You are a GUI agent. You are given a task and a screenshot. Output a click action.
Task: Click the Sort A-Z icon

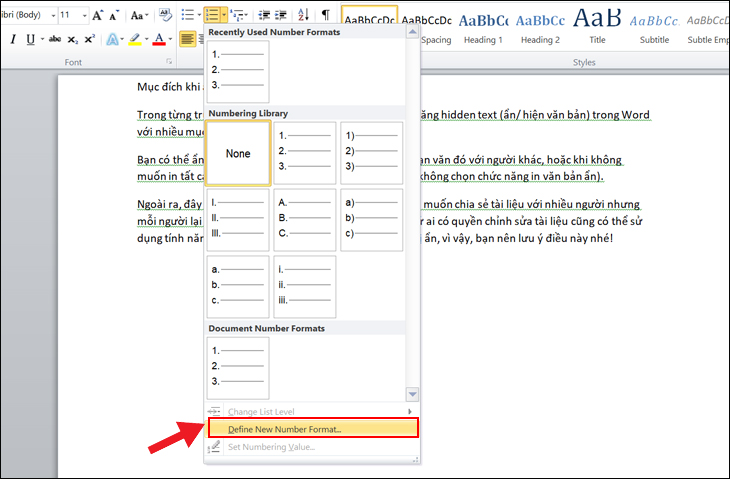[303, 15]
